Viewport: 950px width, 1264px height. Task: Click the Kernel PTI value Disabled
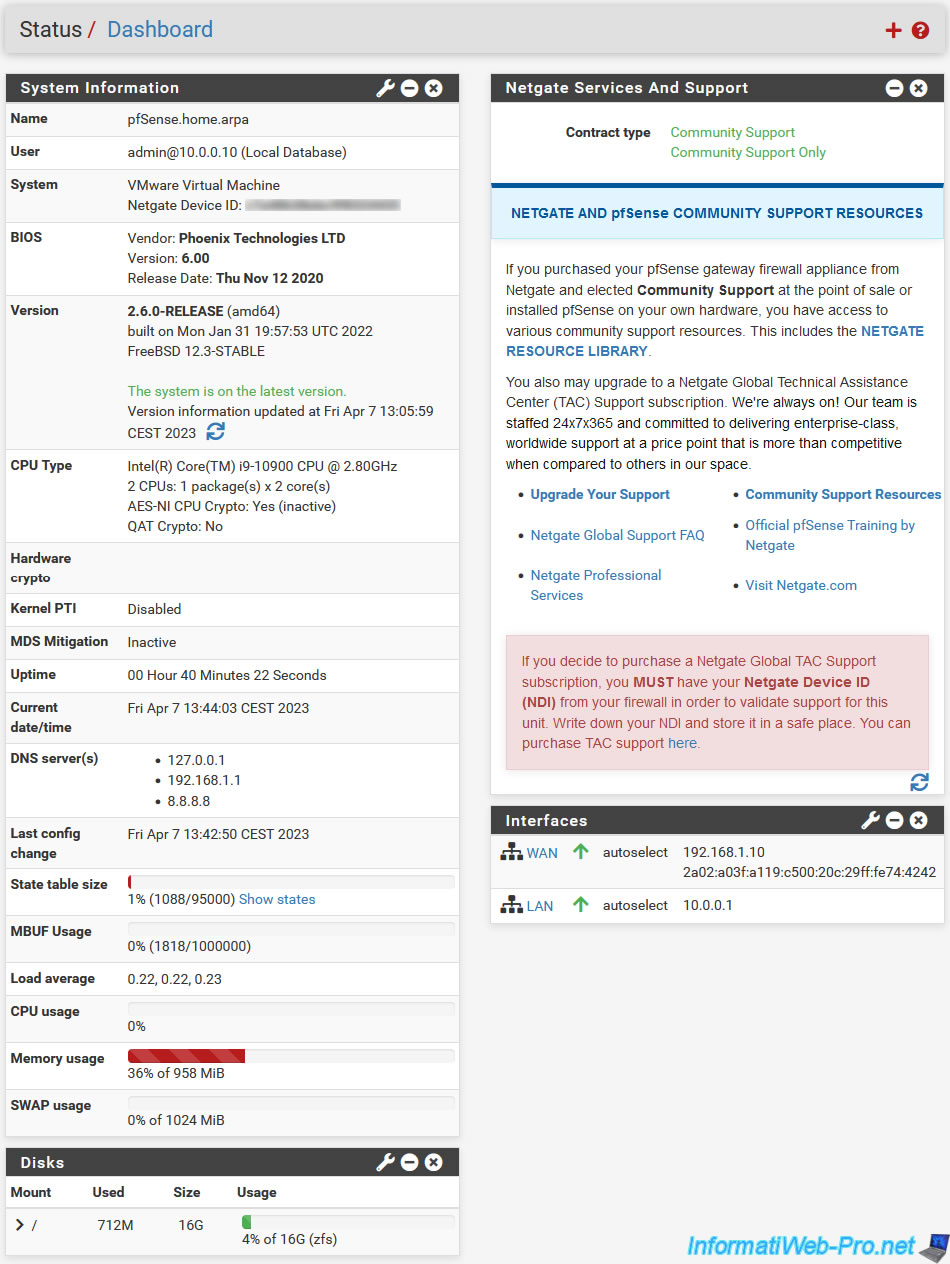click(155, 609)
